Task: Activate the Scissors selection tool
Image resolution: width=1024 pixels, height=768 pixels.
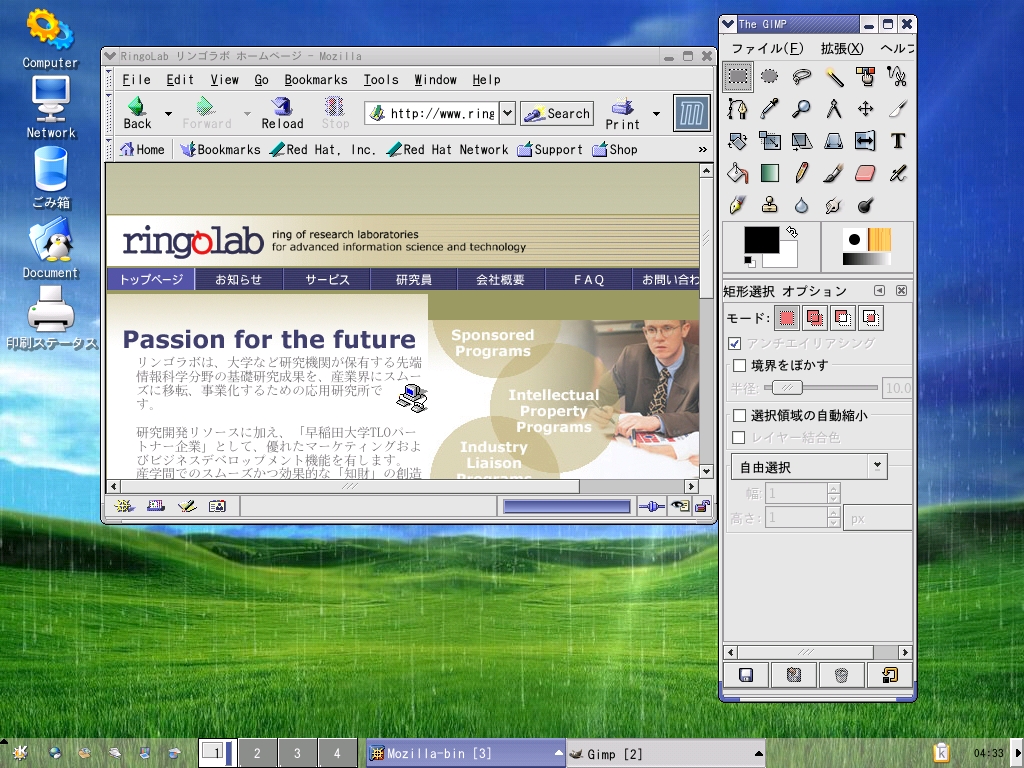Action: point(898,76)
